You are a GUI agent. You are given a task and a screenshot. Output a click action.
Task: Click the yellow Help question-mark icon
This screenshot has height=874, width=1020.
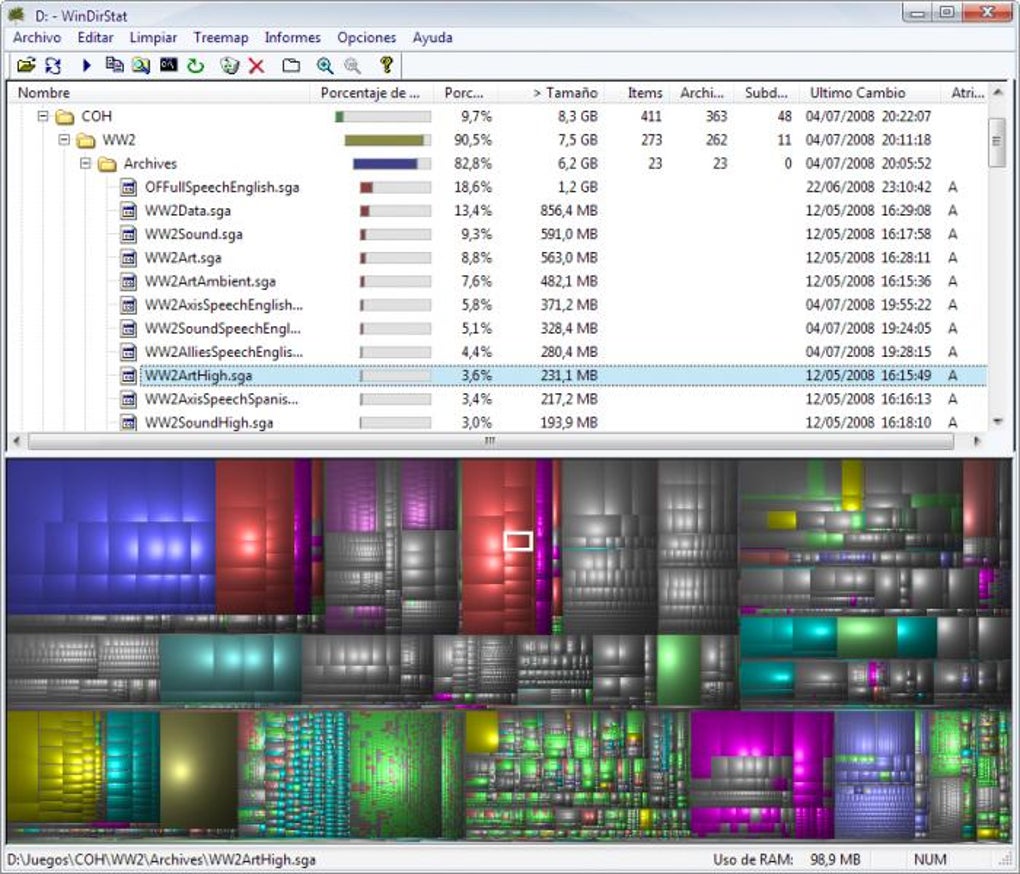point(386,64)
